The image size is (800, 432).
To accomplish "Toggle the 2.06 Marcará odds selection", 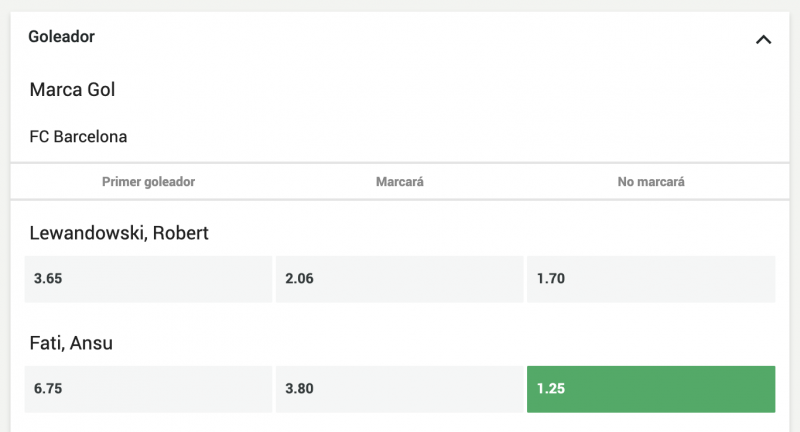I will pyautogui.click(x=400, y=279).
